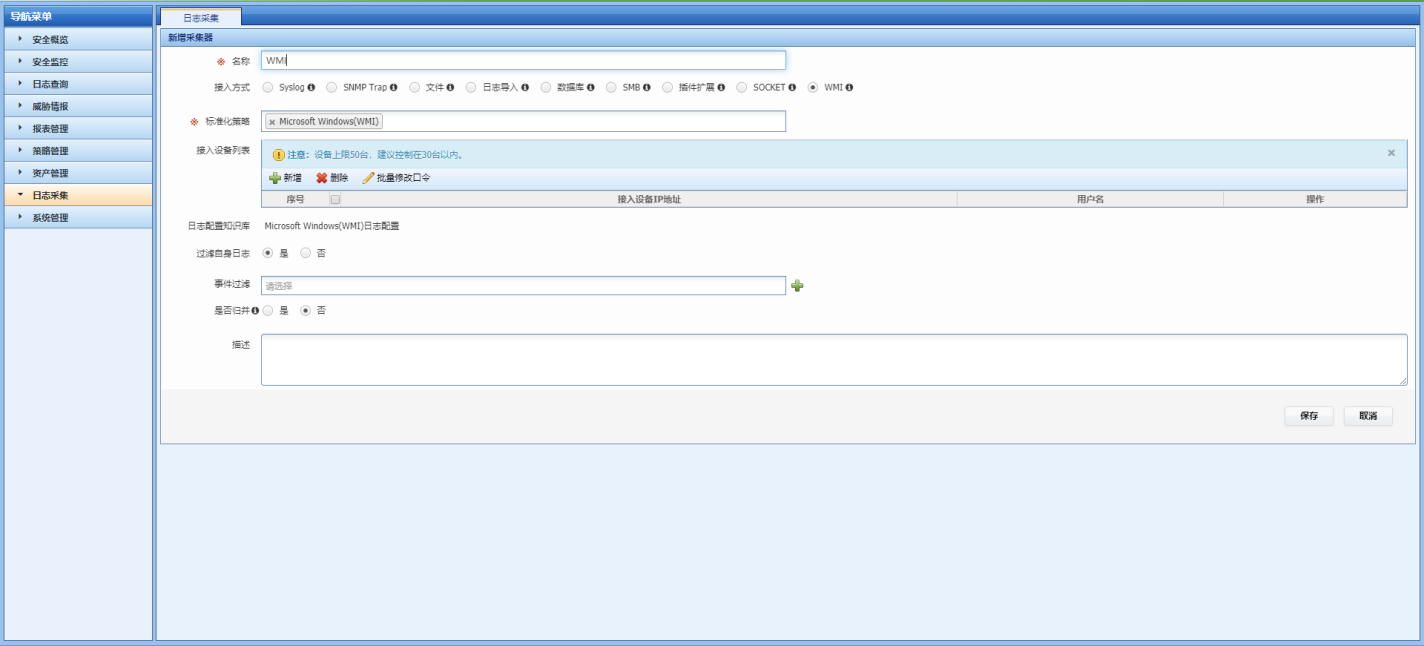Click info icon beside 是否归并 label
Image resolution: width=1424 pixels, height=646 pixels.
click(x=255, y=311)
